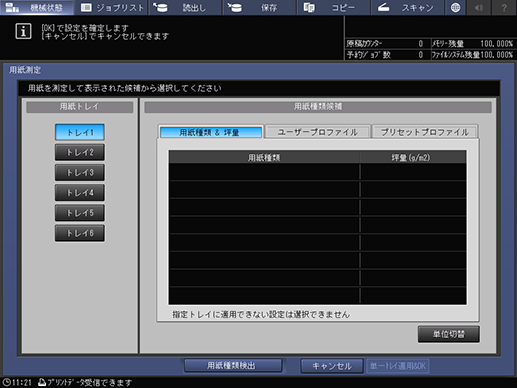Select トレイ2 paper tray
Viewport: 517px width, 388px height.
[80, 152]
